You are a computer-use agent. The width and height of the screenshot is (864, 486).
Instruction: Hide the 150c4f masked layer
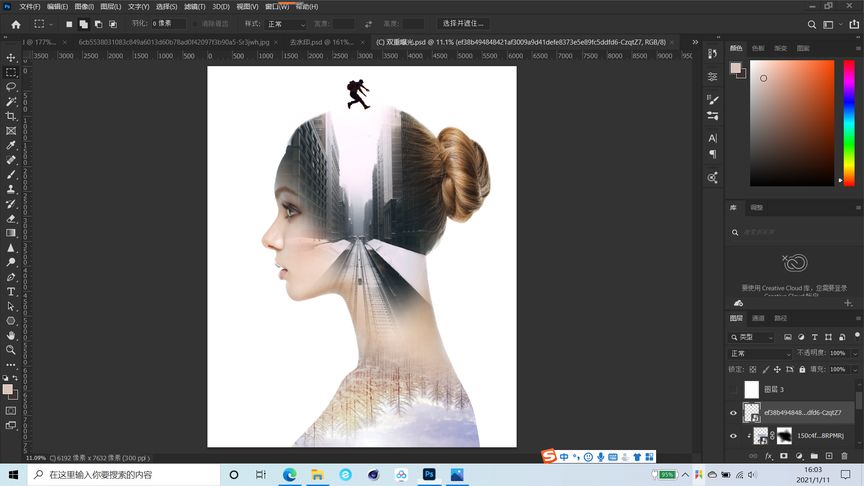(733, 436)
